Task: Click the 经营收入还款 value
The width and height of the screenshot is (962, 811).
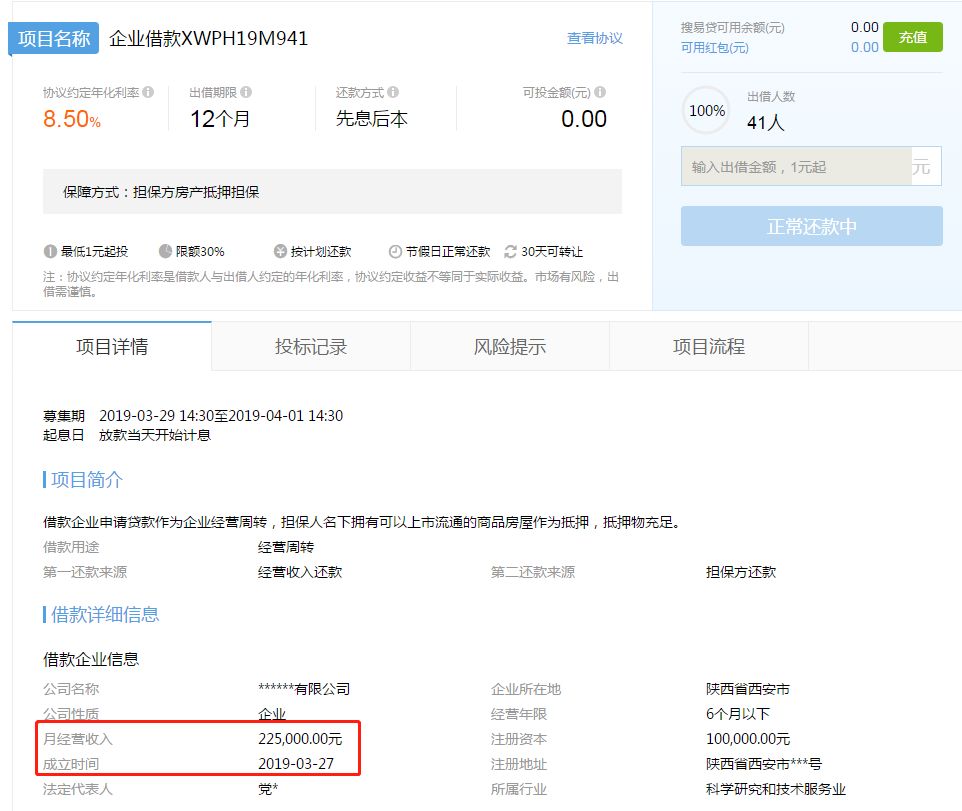Action: click(x=300, y=572)
